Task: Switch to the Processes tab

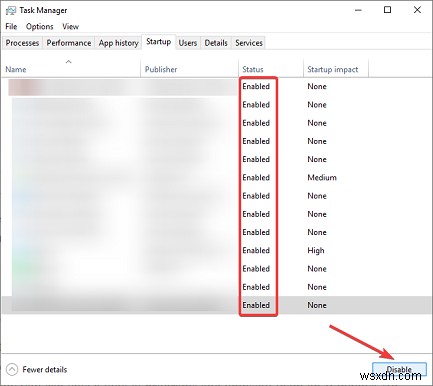Action: (x=22, y=43)
